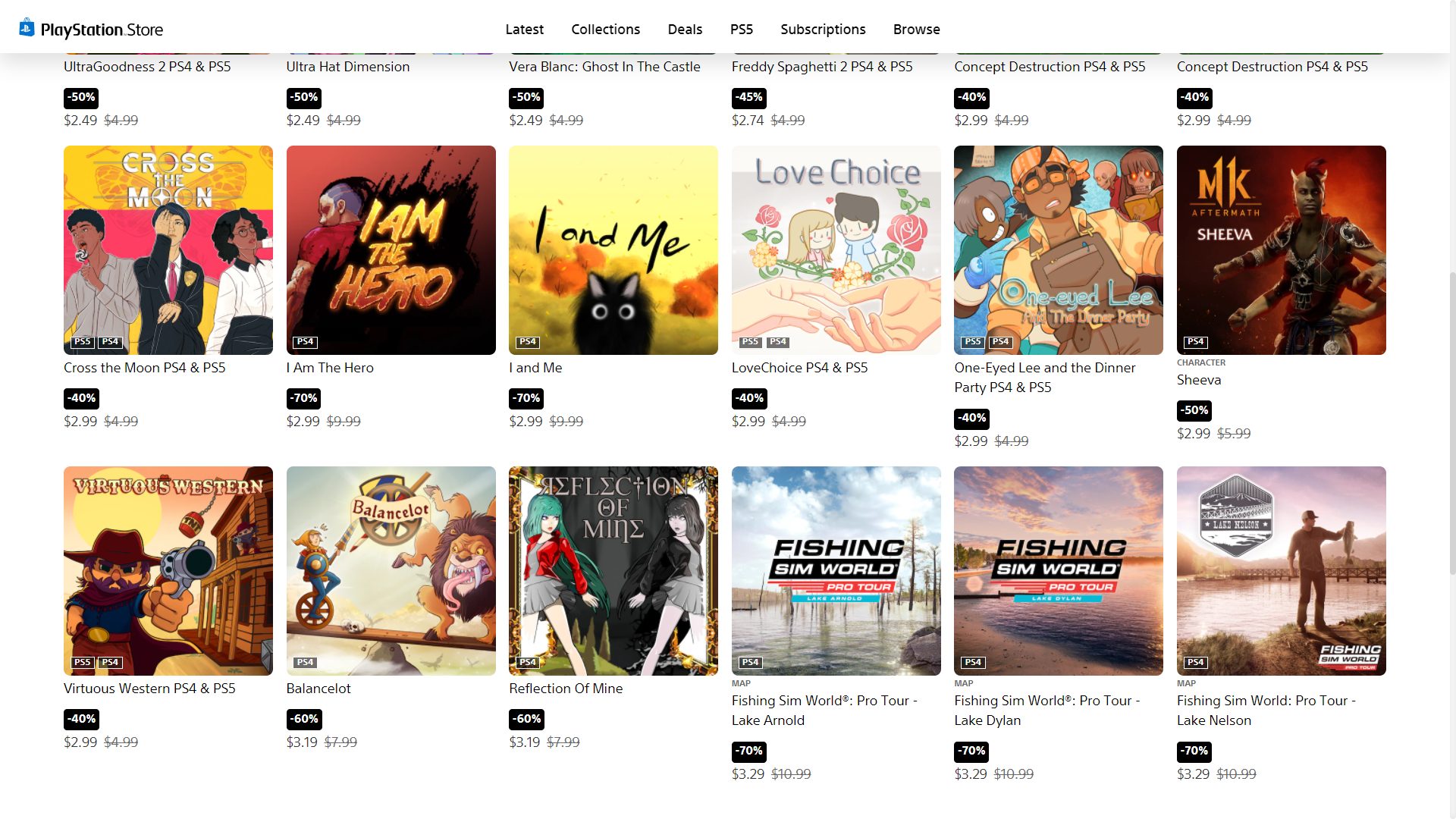Image resolution: width=1456 pixels, height=819 pixels.
Task: Click the PlayStation Store logo icon
Action: pyautogui.click(x=27, y=28)
